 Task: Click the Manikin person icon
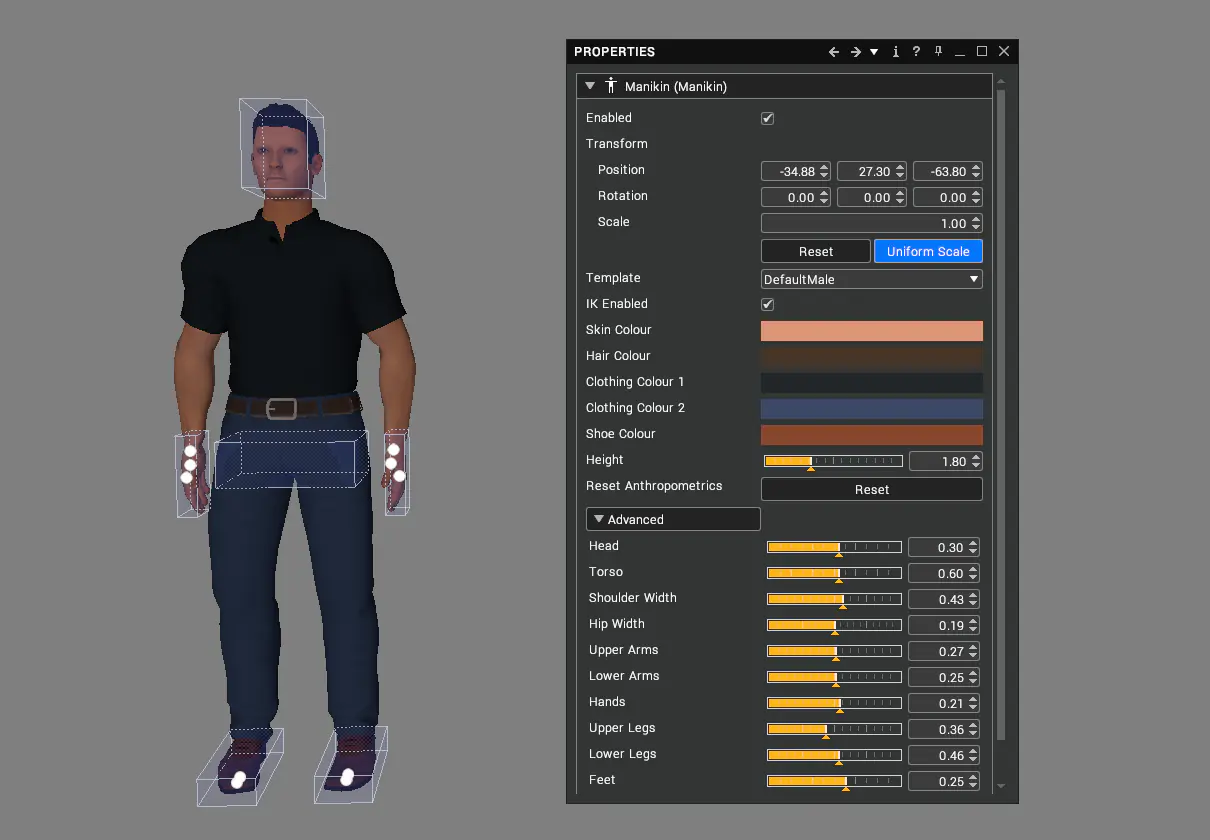611,87
